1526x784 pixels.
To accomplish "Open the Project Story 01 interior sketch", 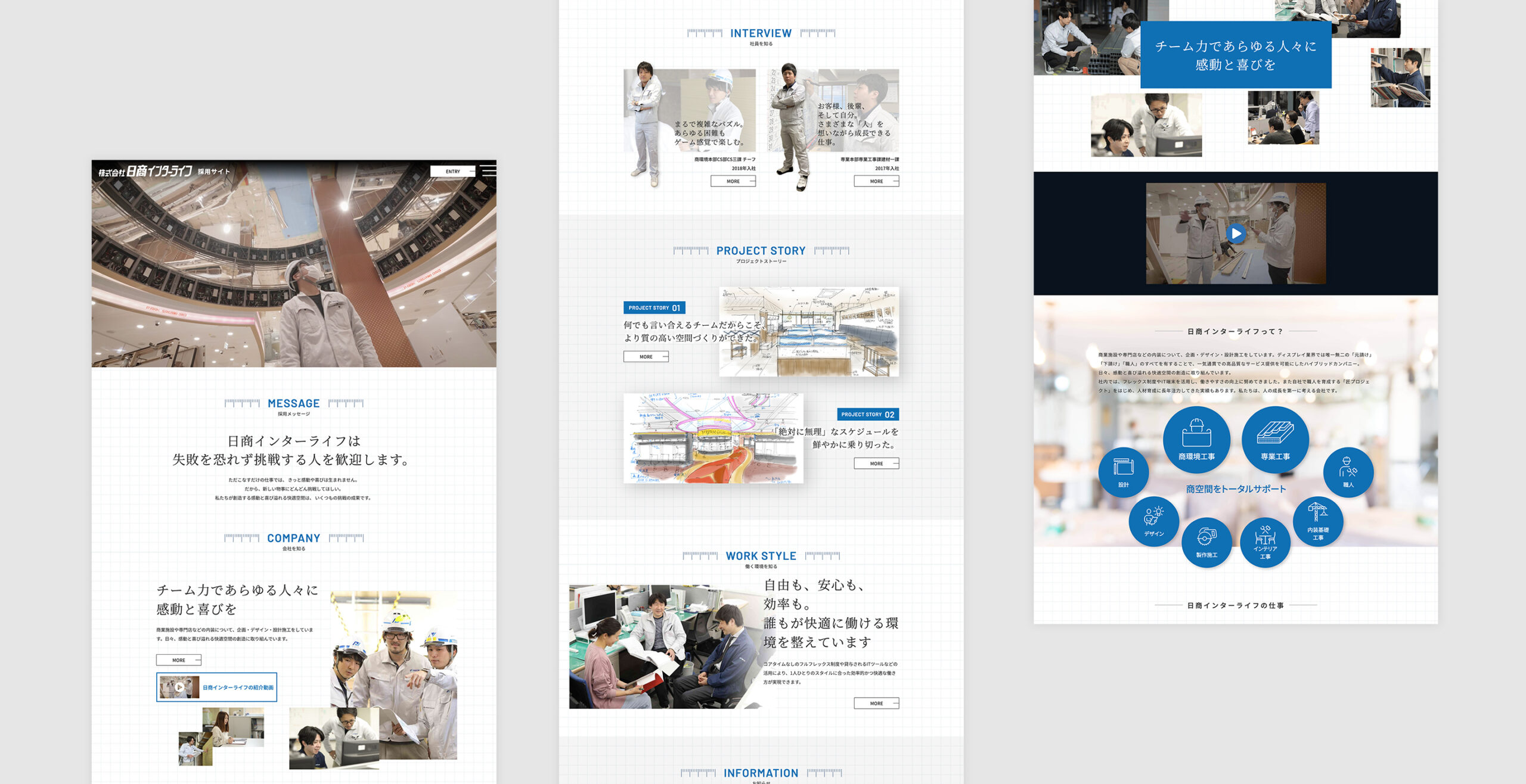I will pos(809,331).
